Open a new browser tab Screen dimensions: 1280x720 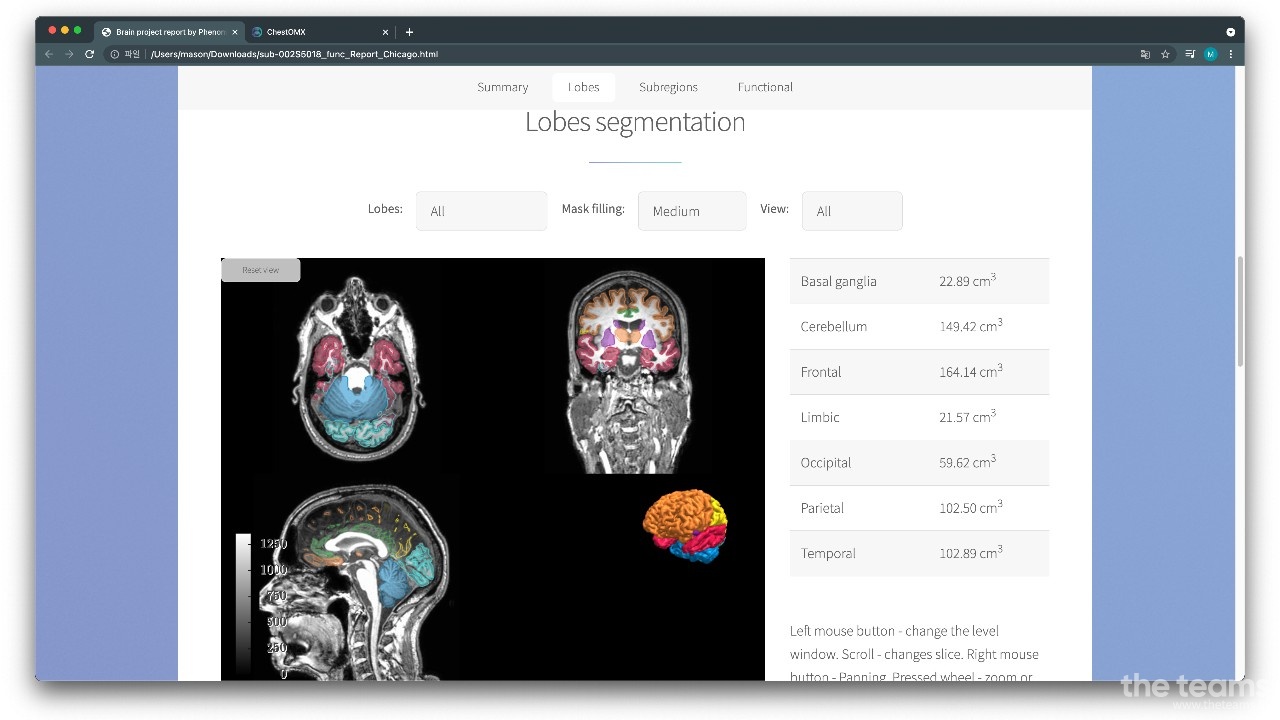click(409, 32)
